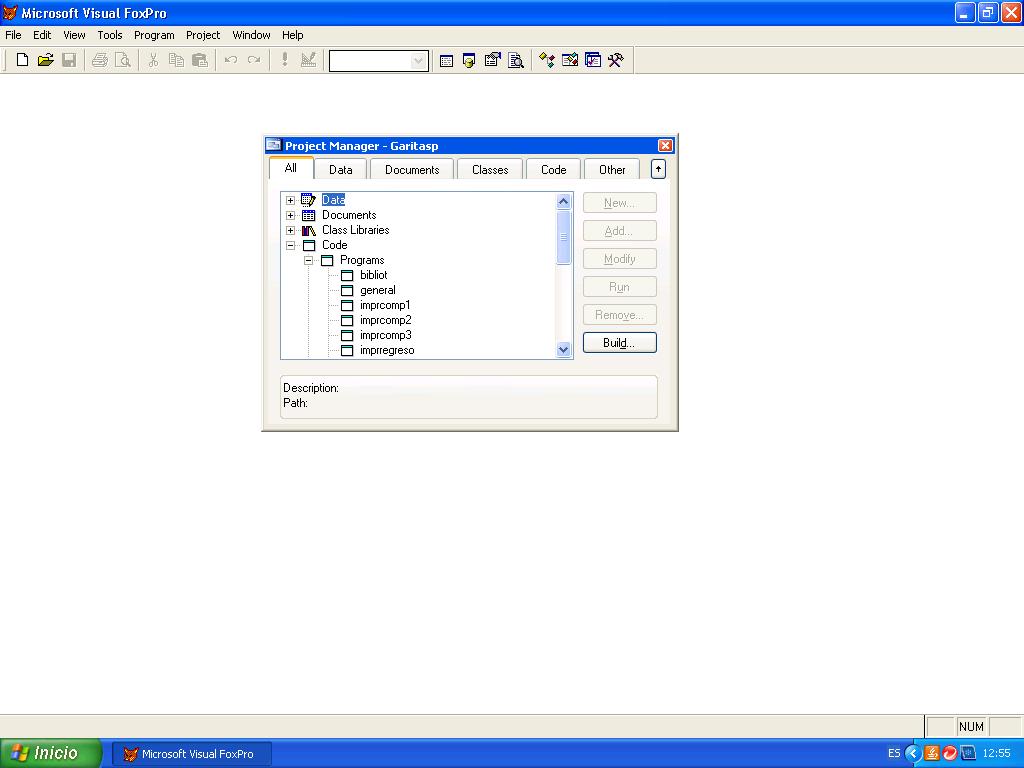
Task: Click the Print Preview toolbar icon
Action: 122,61
